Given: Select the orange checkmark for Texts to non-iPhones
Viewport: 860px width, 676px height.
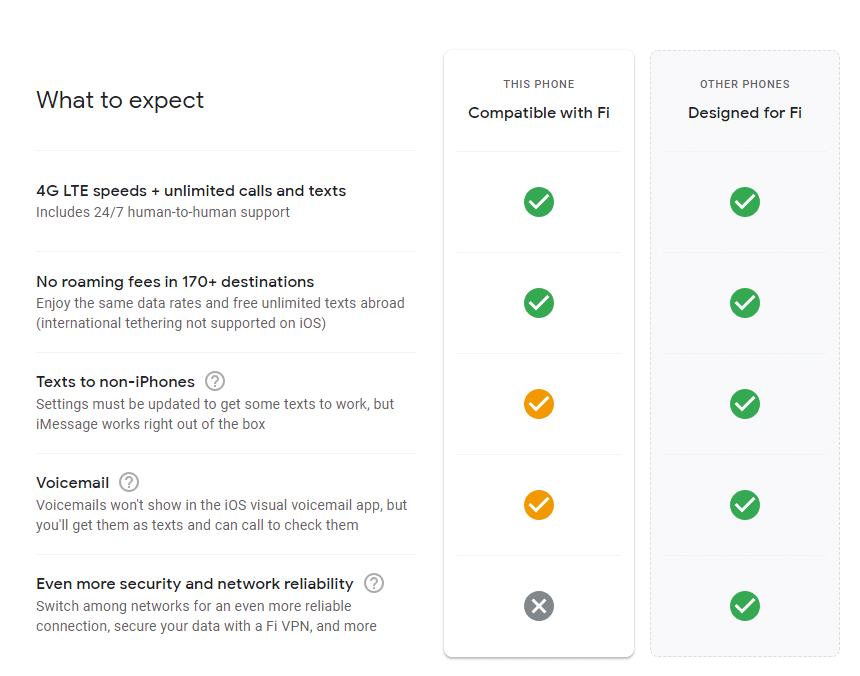Looking at the screenshot, I should [x=539, y=404].
